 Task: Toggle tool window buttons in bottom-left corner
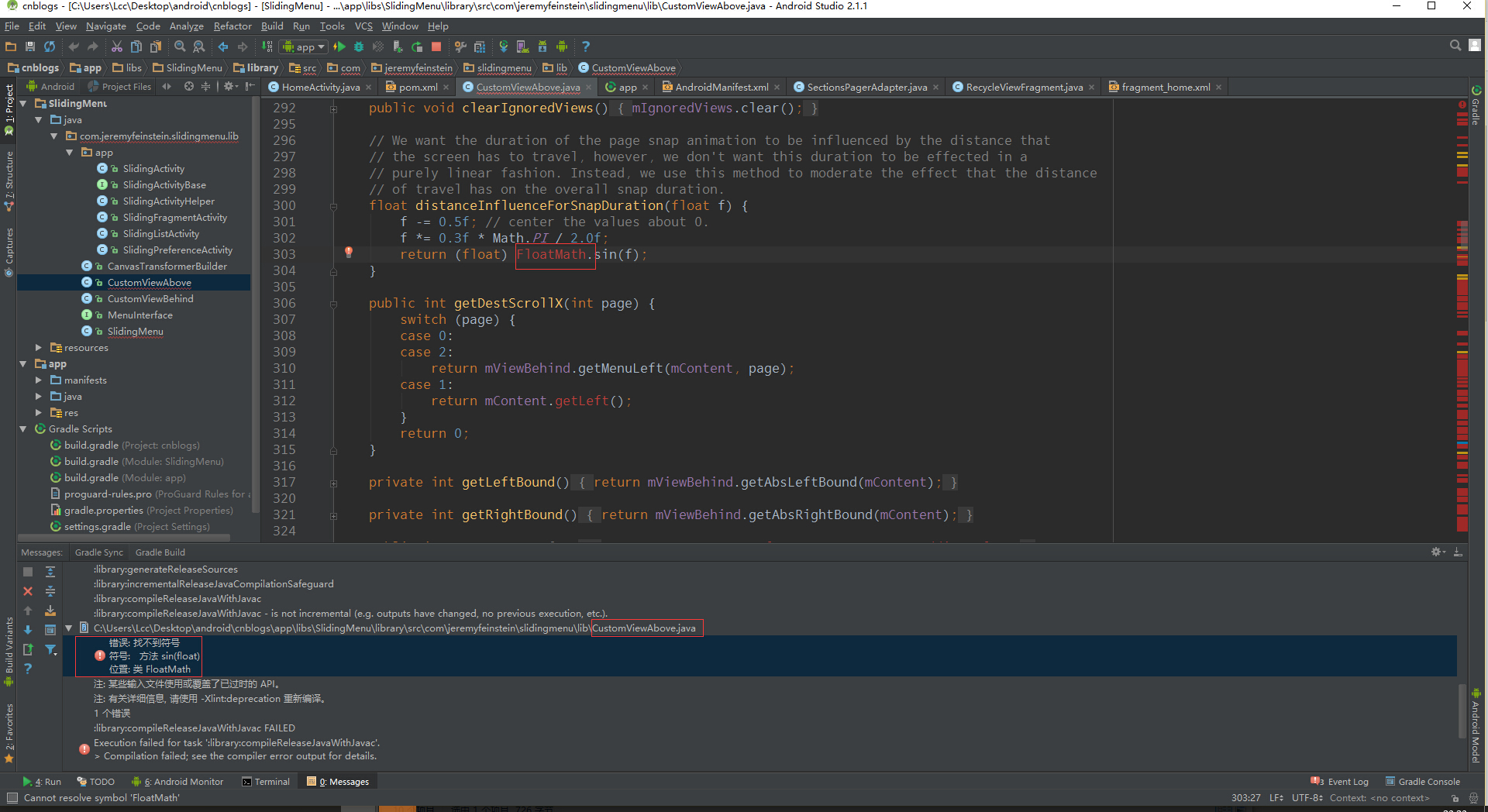point(12,798)
